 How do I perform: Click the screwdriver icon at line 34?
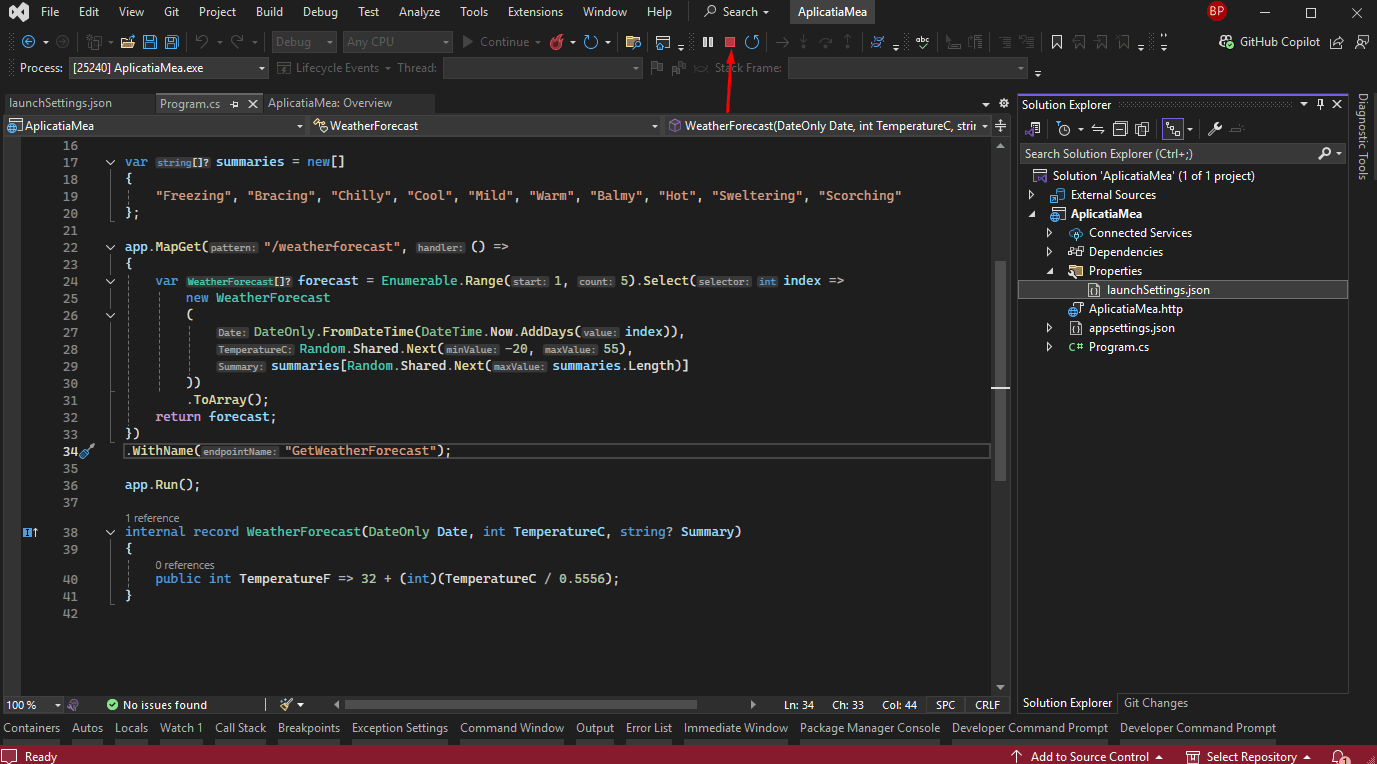[87, 452]
